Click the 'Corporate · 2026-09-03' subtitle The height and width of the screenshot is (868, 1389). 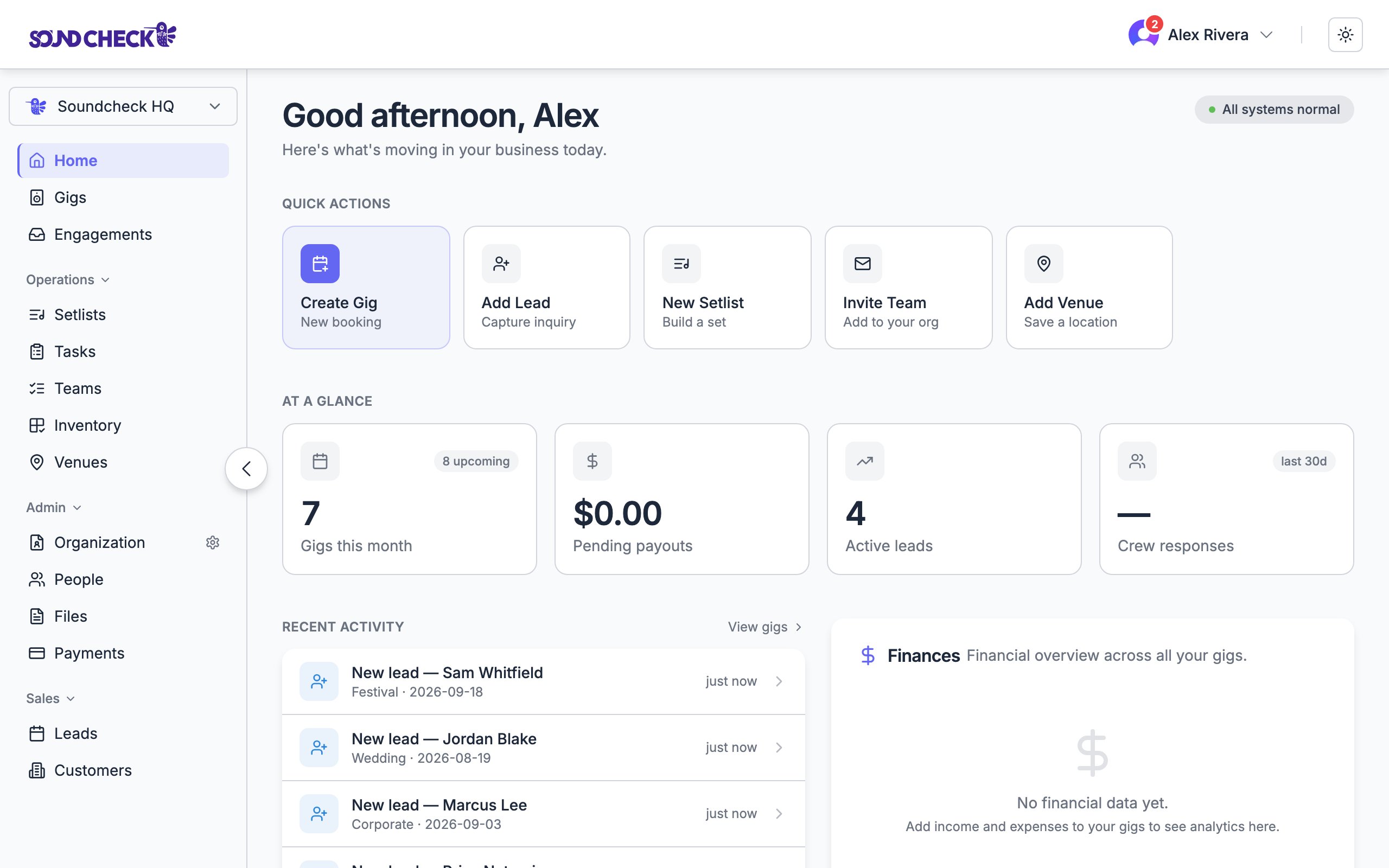pos(426,825)
